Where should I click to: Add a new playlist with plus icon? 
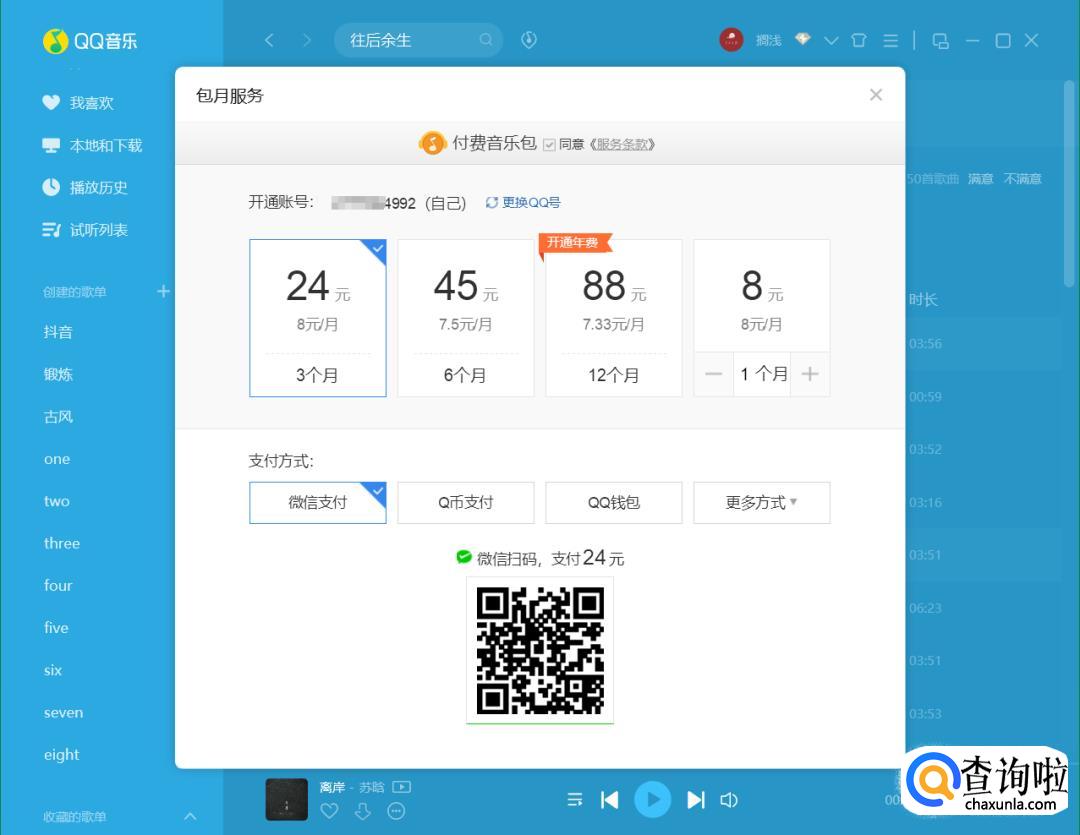tap(163, 291)
